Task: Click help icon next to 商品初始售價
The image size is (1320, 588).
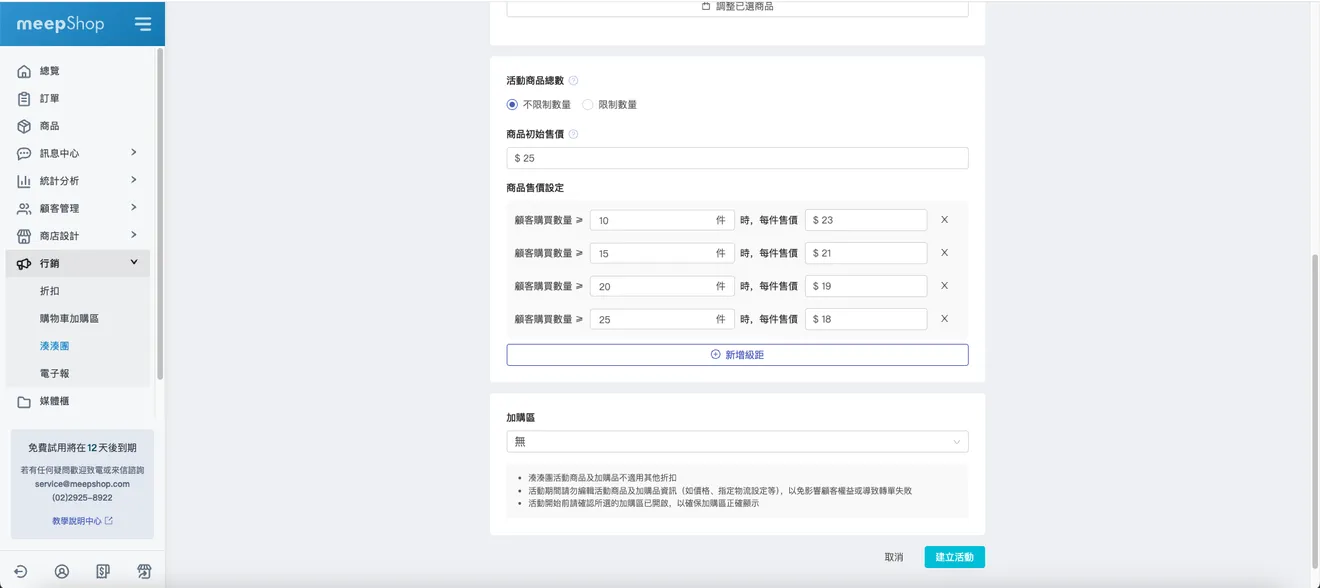Action: pos(573,134)
